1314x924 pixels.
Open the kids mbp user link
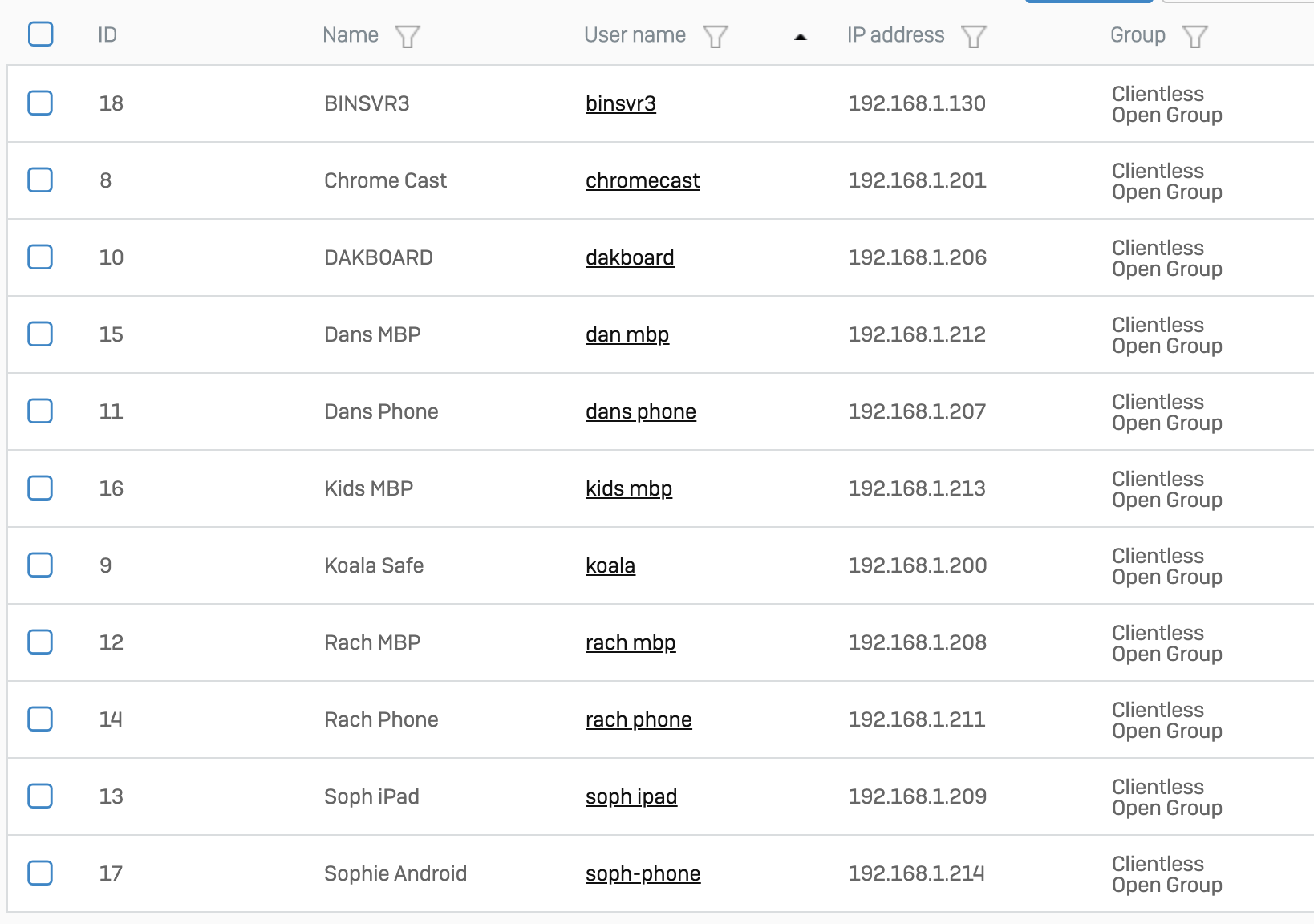(x=628, y=488)
